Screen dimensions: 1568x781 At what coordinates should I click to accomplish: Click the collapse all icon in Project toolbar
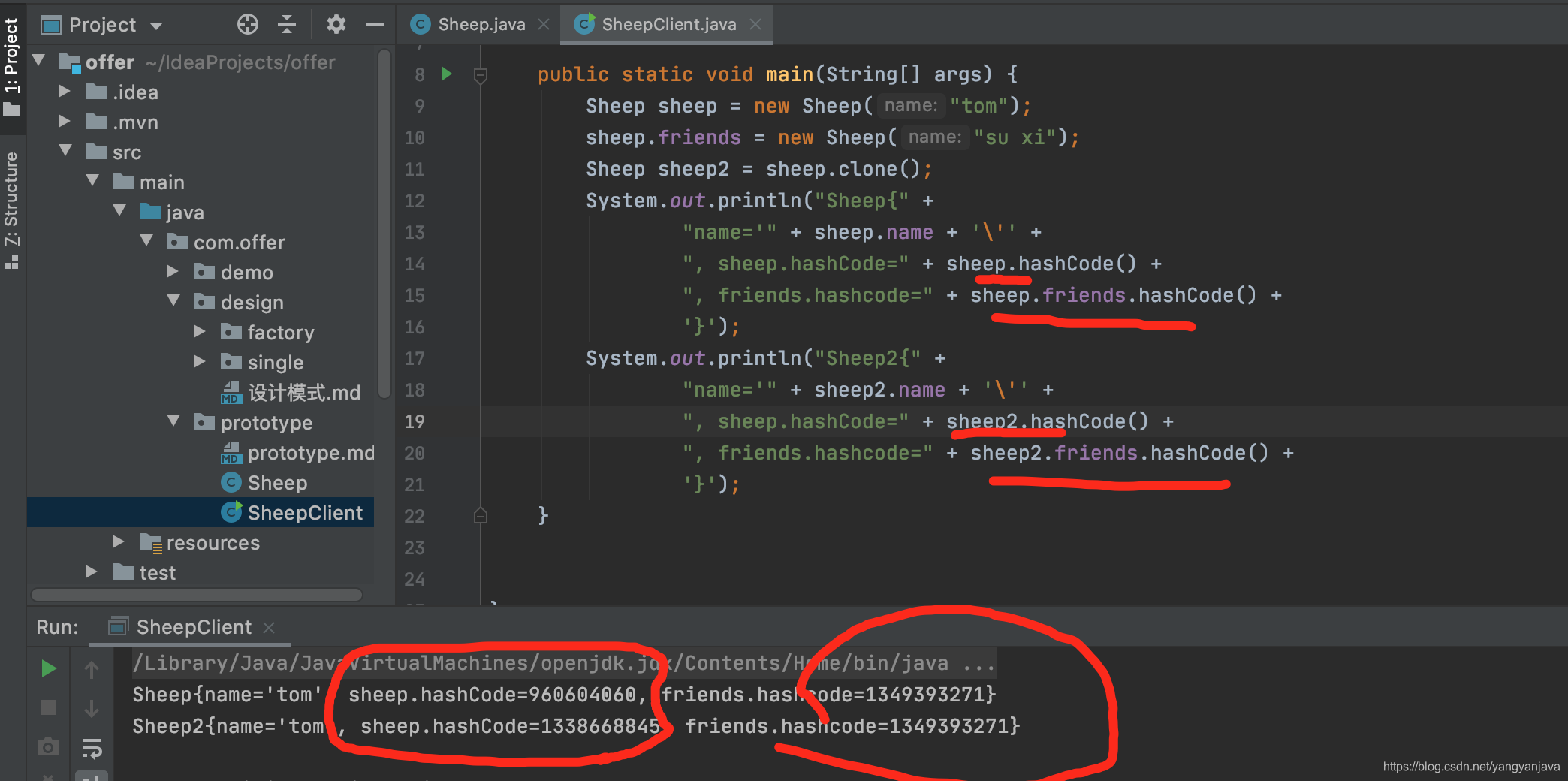pos(287,25)
